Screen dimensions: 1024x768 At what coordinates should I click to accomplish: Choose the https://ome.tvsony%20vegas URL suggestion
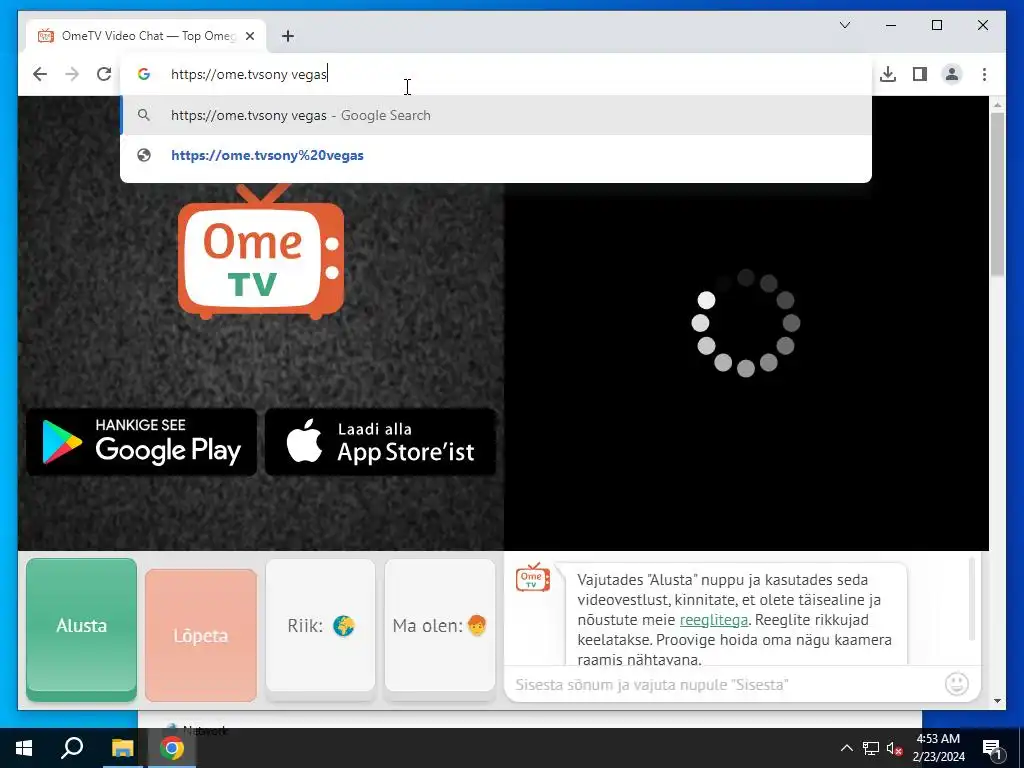tap(496, 155)
